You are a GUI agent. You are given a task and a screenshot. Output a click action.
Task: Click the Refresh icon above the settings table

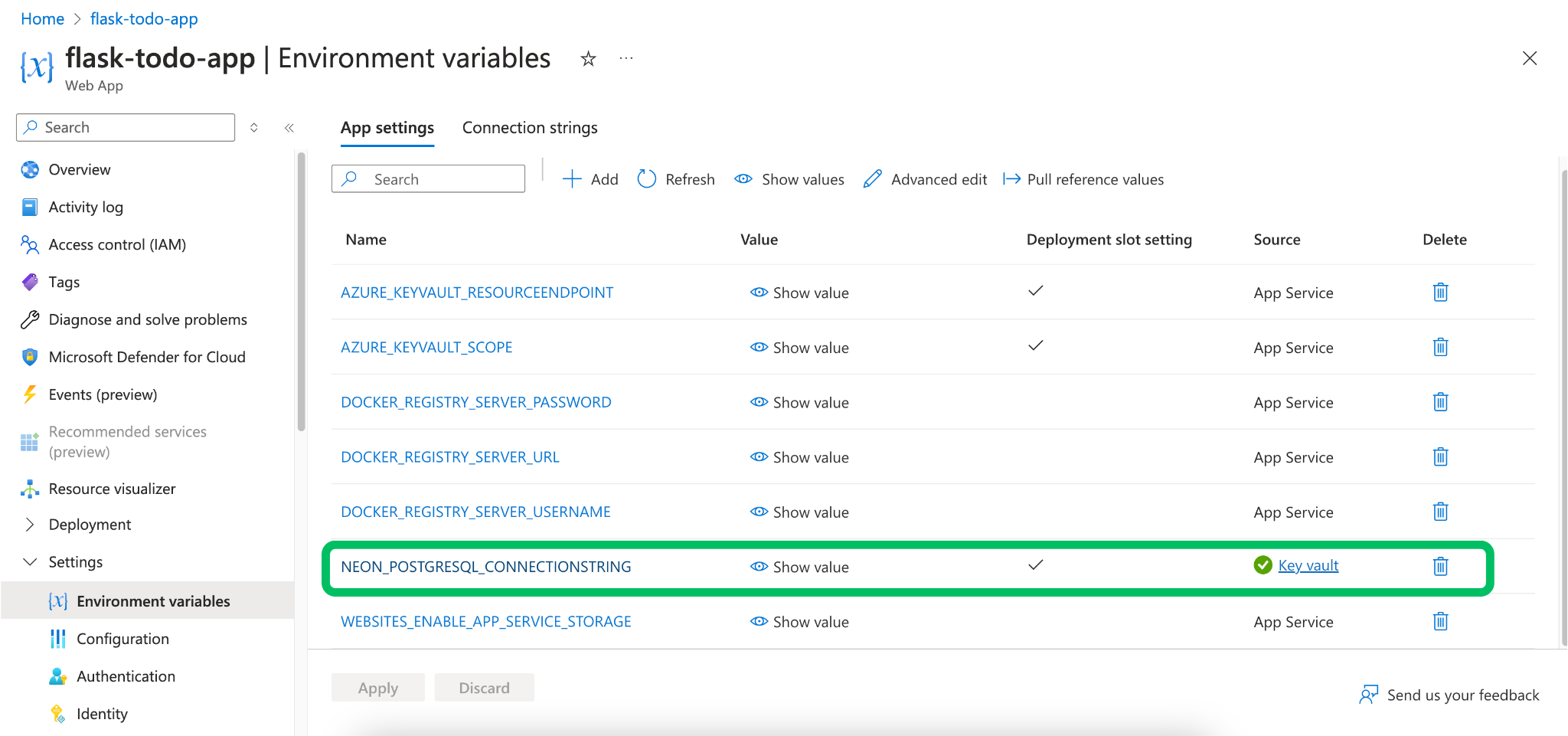click(647, 178)
